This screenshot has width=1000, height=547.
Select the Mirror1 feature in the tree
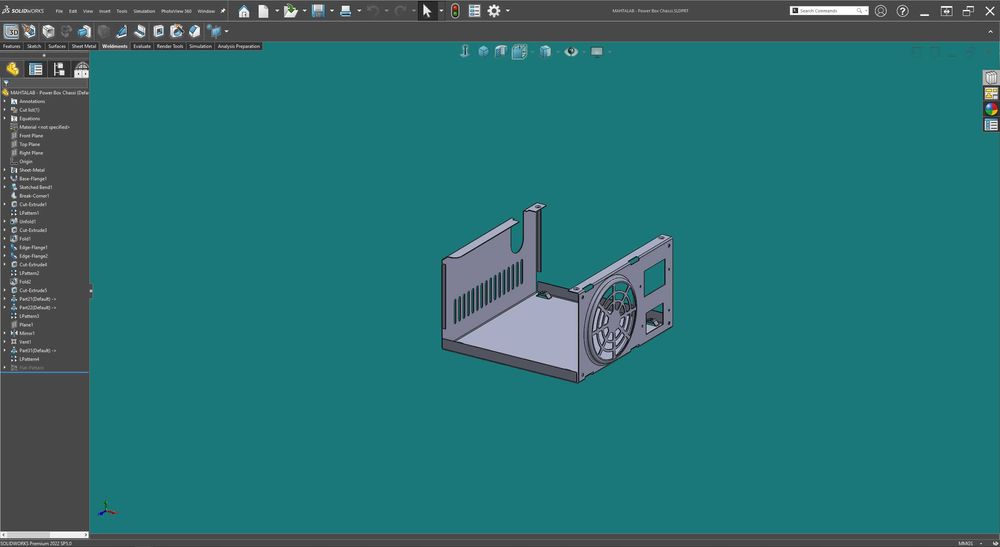pos(27,333)
